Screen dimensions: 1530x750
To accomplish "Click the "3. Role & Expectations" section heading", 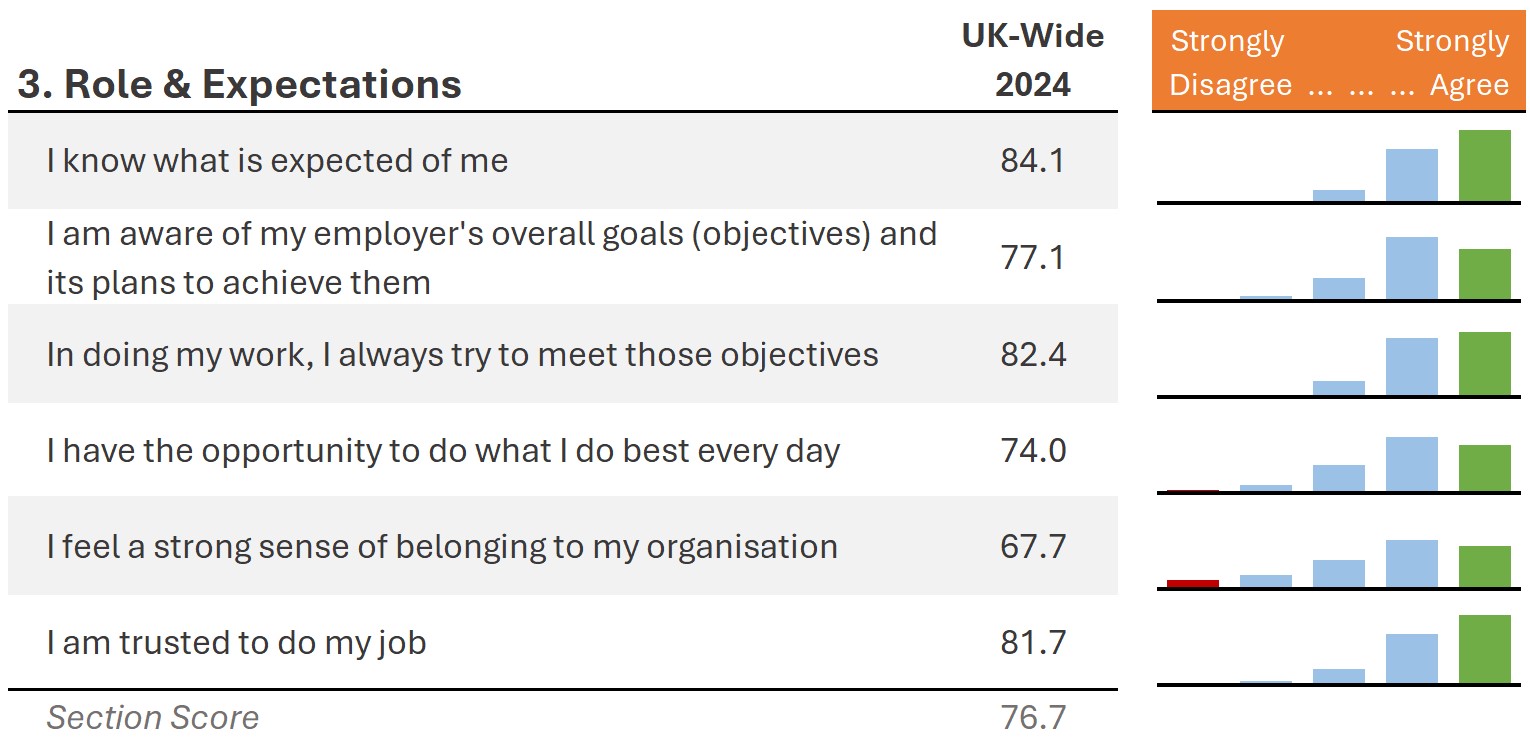I will click(x=240, y=85).
